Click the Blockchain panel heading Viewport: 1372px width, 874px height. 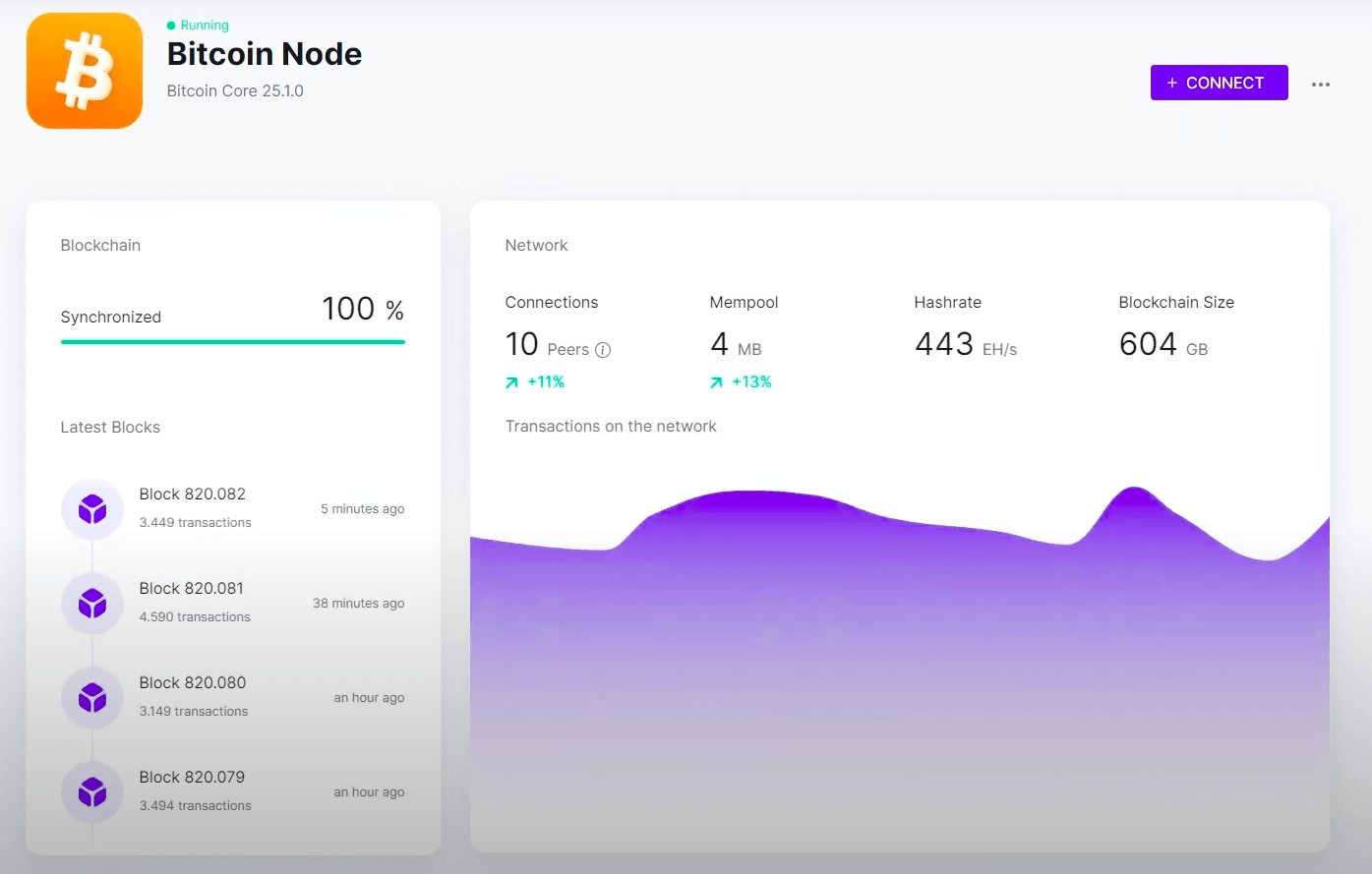100,246
